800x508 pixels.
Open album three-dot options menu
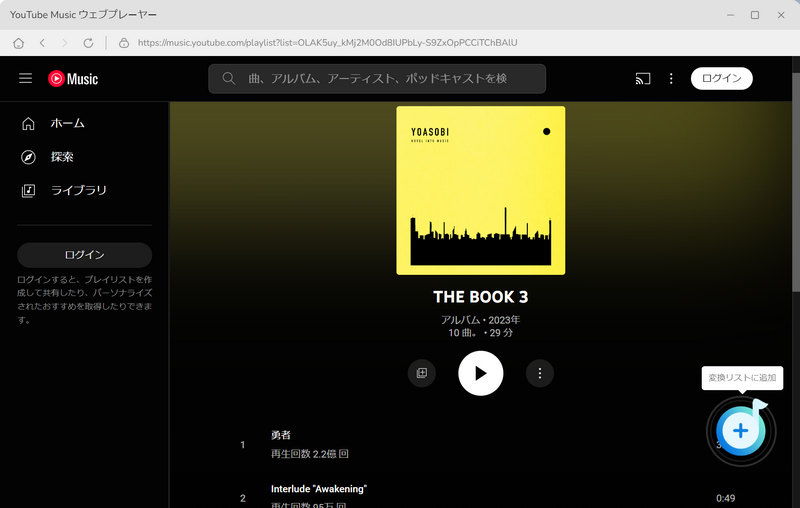coord(540,373)
